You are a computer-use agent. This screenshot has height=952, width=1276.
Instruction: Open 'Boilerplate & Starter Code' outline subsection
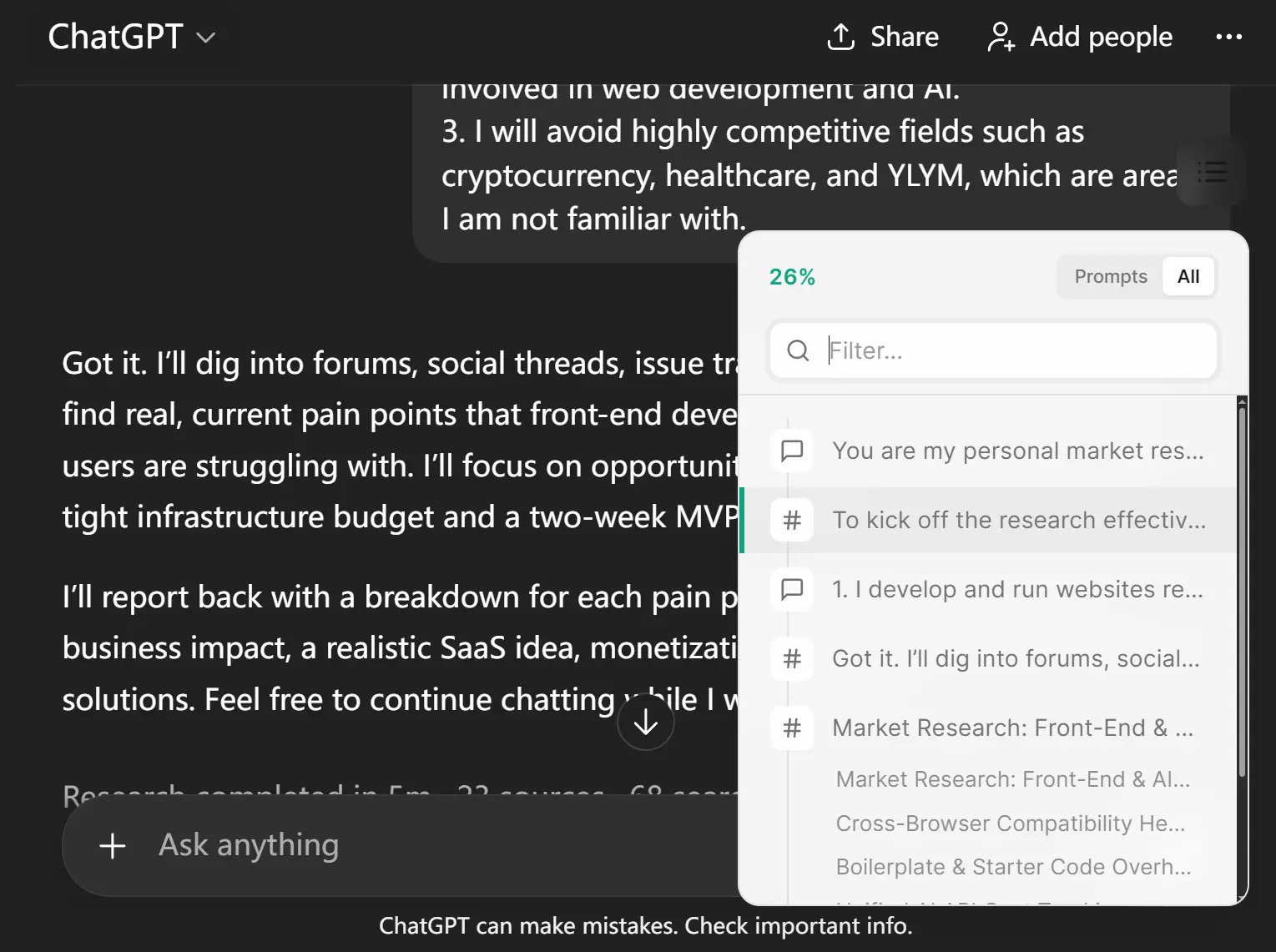click(1013, 867)
